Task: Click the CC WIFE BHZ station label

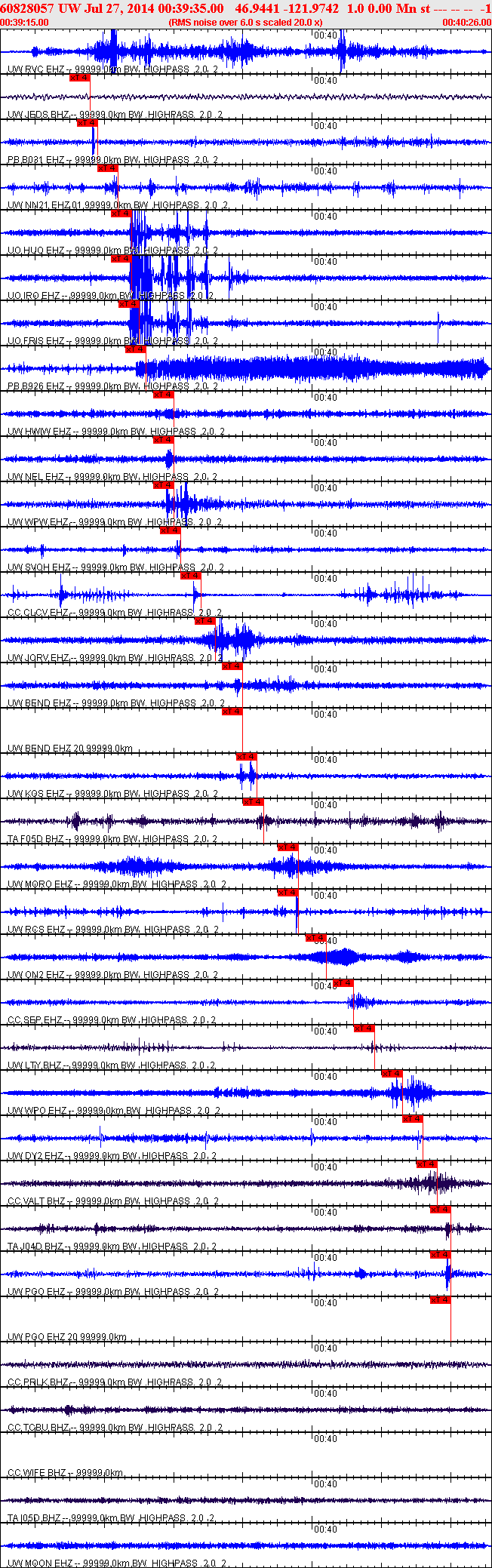Action: click(x=66, y=1473)
